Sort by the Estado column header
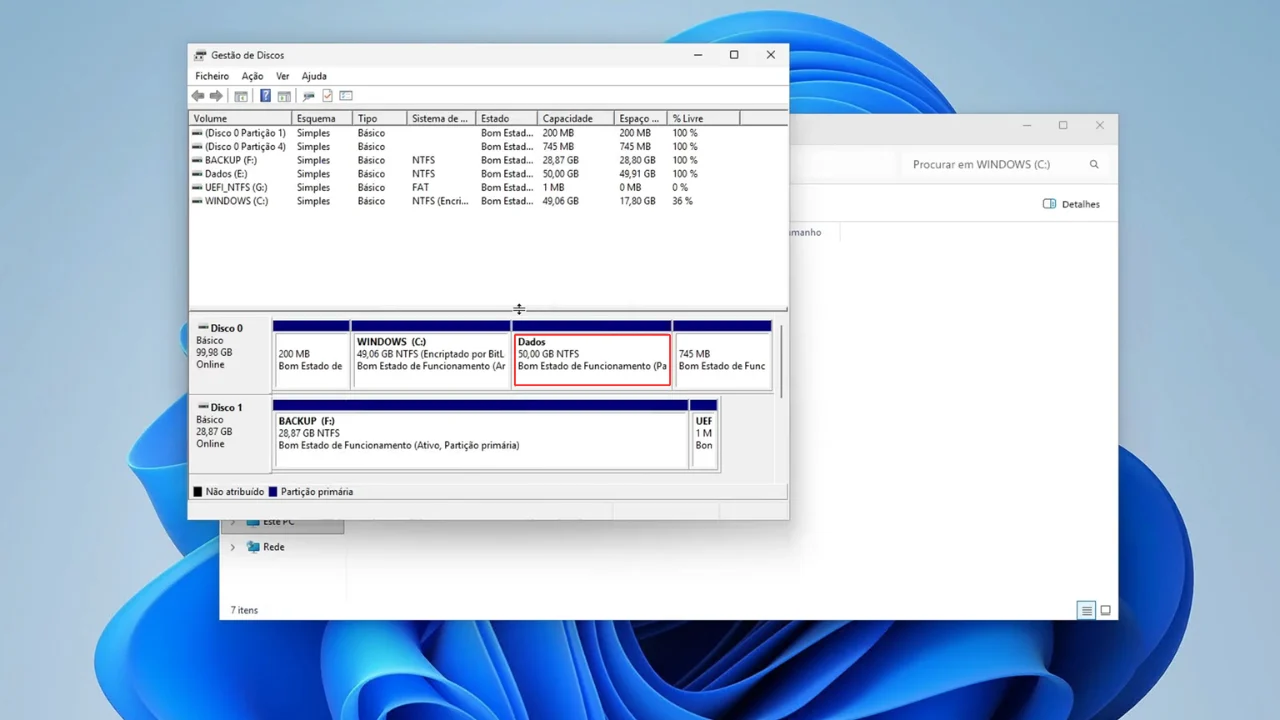This screenshot has height=720, width=1280. click(506, 118)
